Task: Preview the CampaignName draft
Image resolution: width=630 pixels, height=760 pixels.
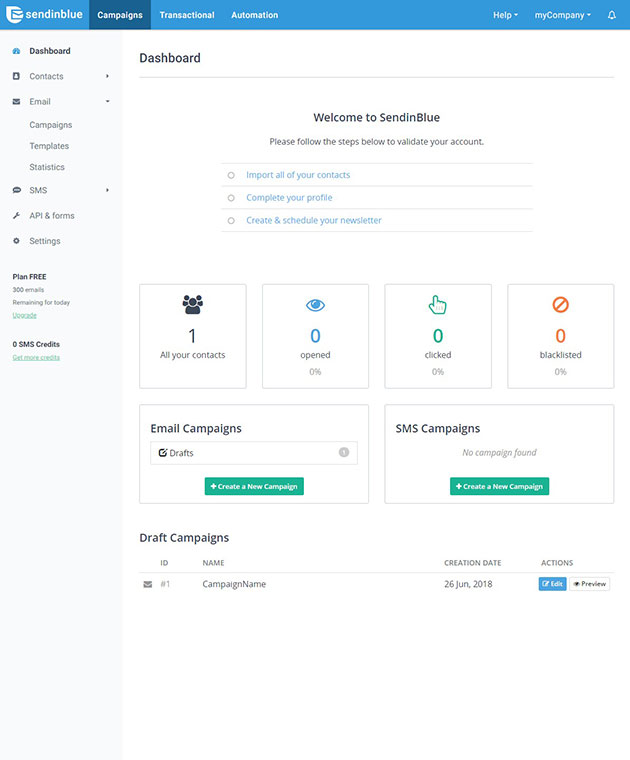Action: (589, 584)
